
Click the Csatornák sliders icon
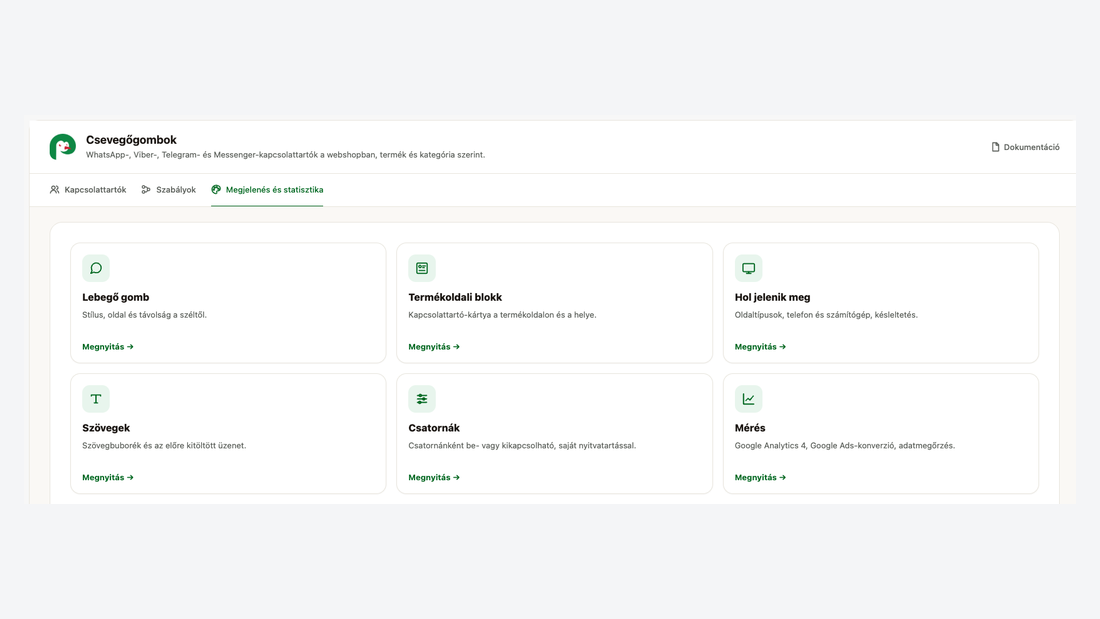coord(422,399)
